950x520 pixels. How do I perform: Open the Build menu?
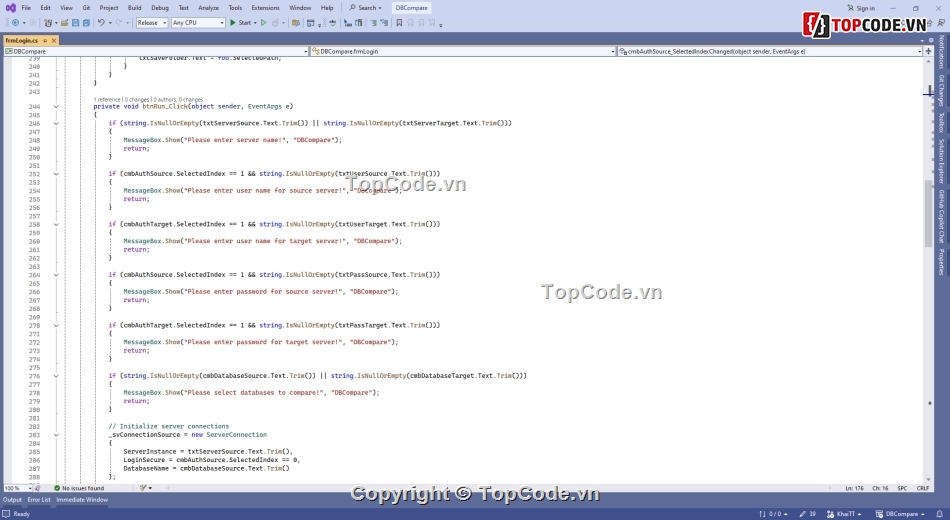click(135, 8)
